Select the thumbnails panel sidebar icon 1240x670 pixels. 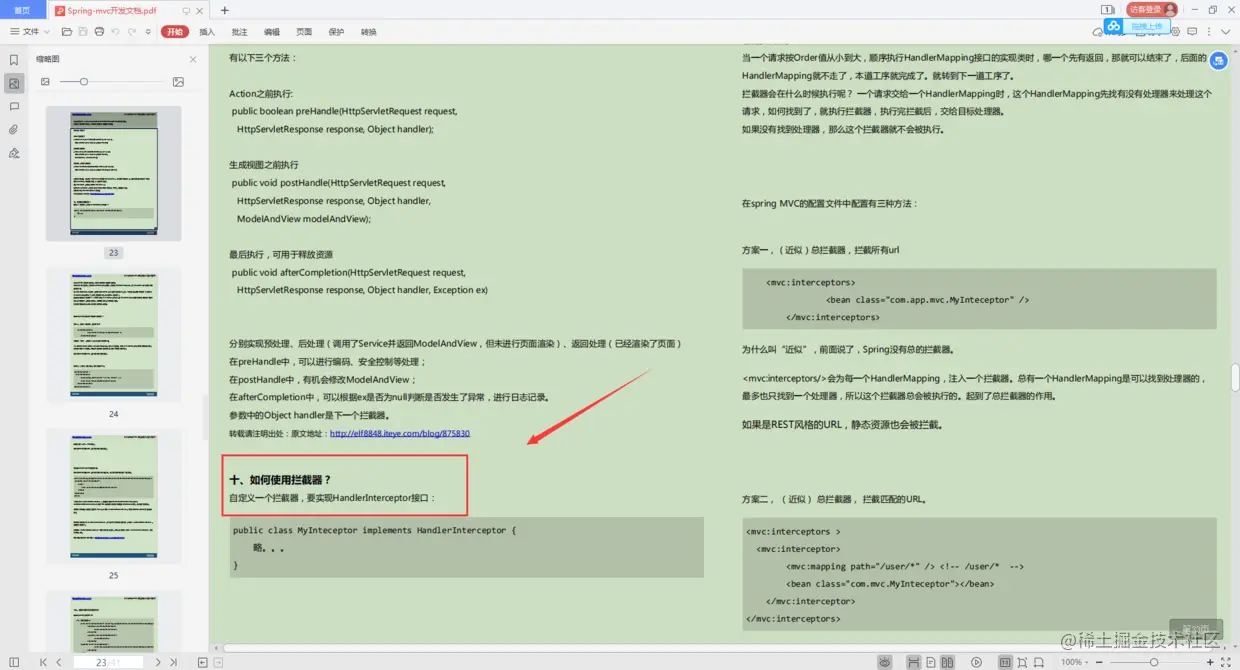pos(14,83)
